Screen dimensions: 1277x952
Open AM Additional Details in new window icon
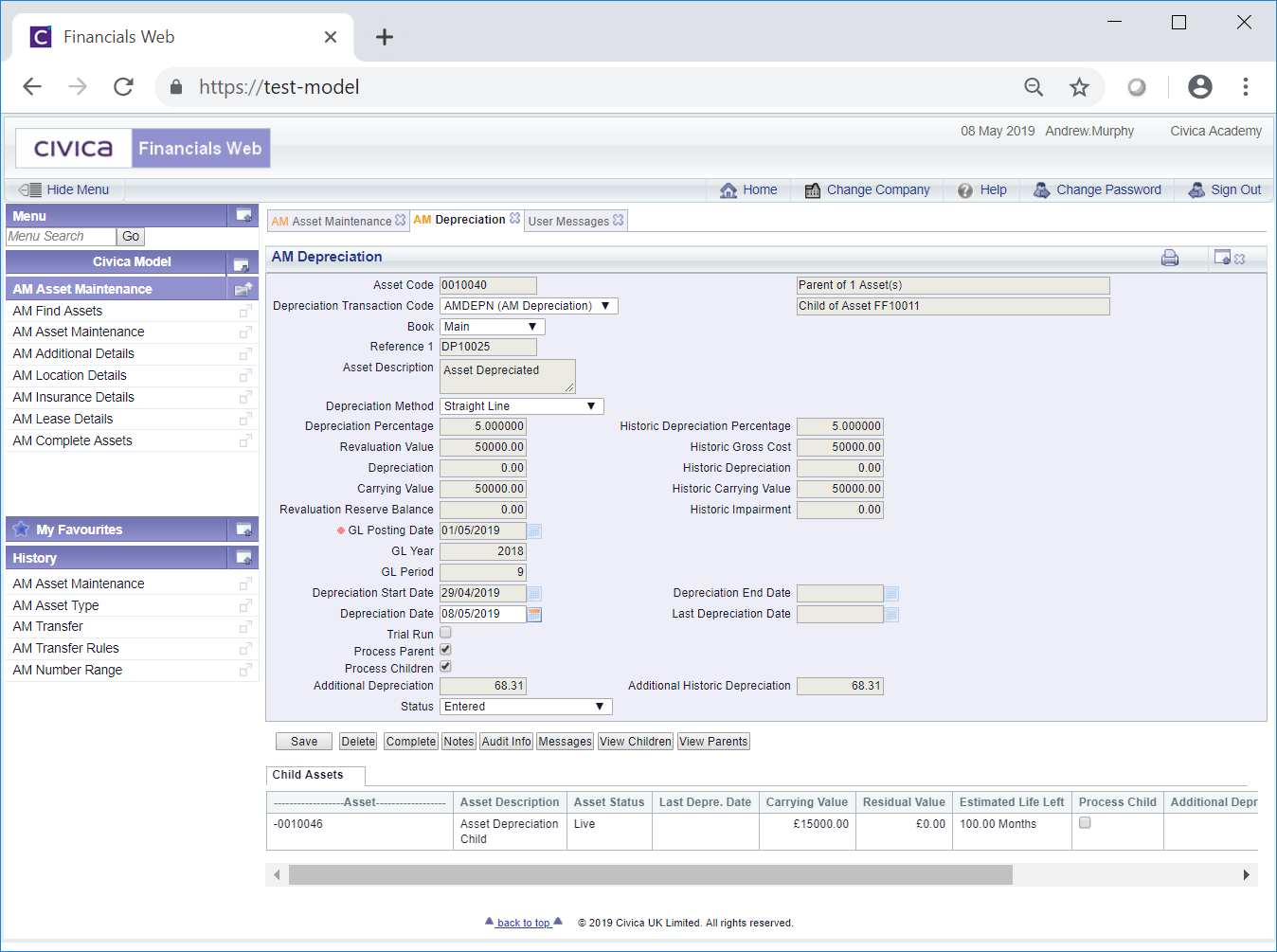pos(245,354)
